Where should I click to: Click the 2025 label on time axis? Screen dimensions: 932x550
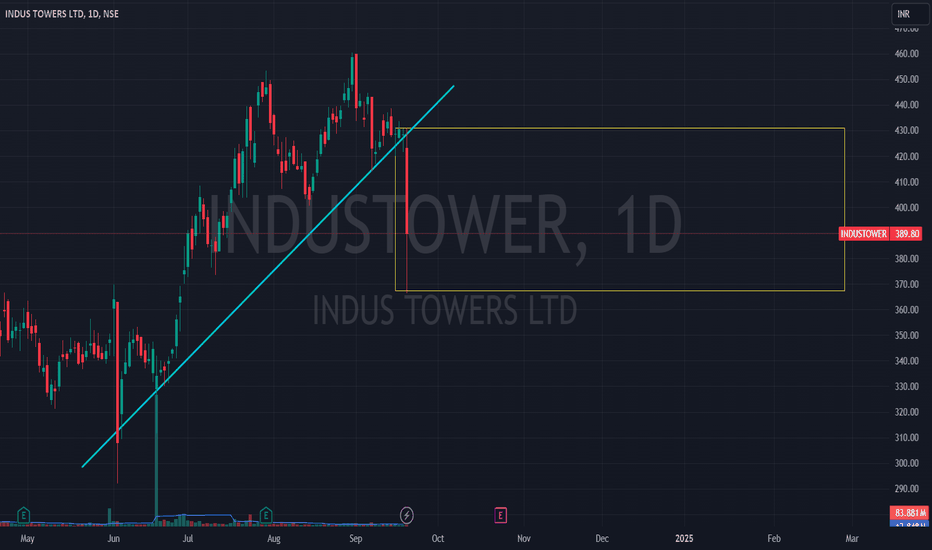click(684, 539)
